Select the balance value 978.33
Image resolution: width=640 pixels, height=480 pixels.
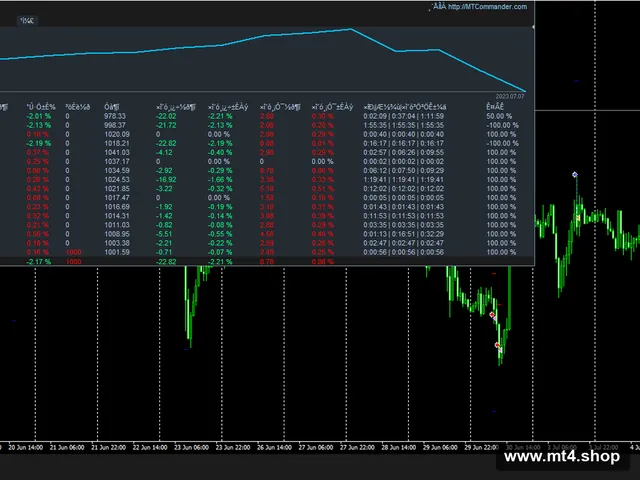115,116
